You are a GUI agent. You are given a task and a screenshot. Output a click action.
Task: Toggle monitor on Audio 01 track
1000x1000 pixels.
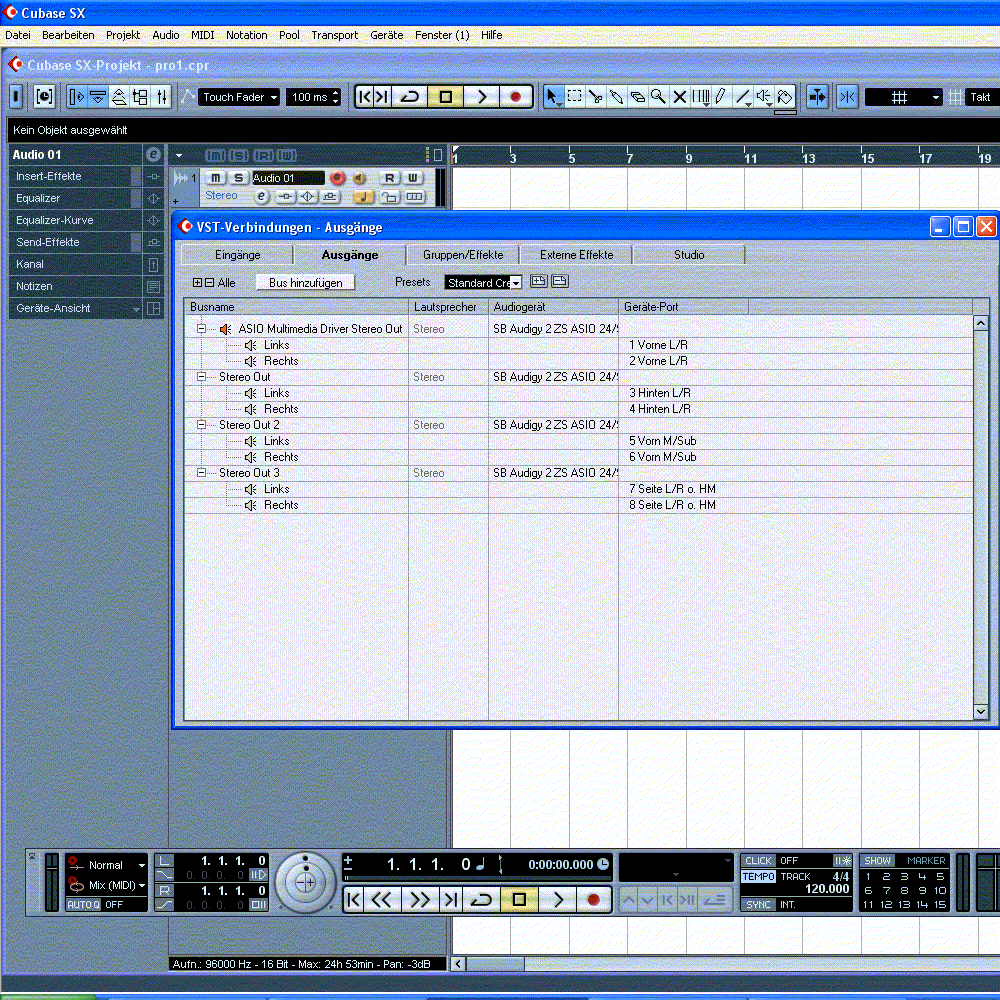[x=359, y=178]
